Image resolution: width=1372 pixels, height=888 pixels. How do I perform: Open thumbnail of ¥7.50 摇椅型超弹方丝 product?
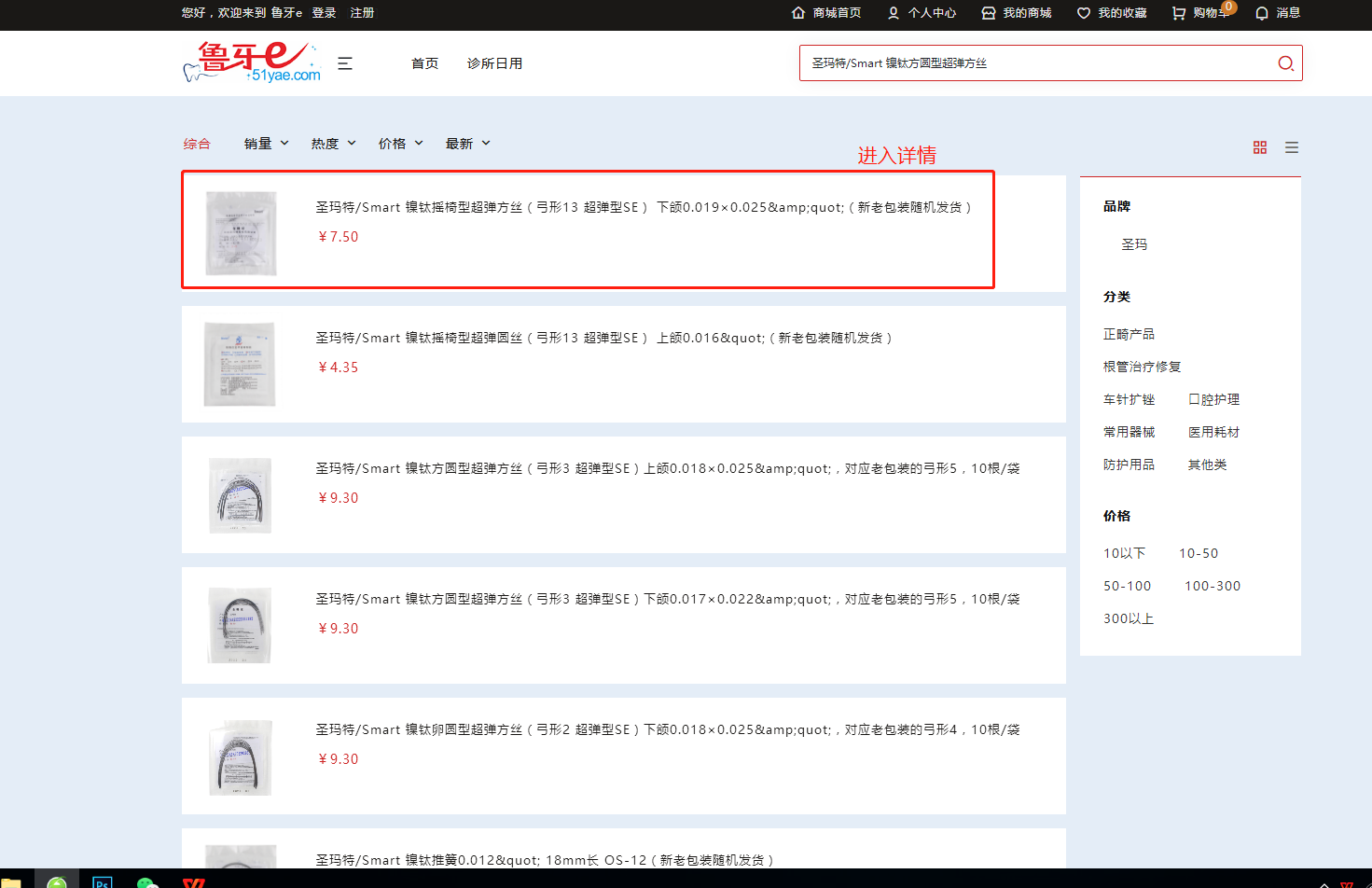[241, 233]
